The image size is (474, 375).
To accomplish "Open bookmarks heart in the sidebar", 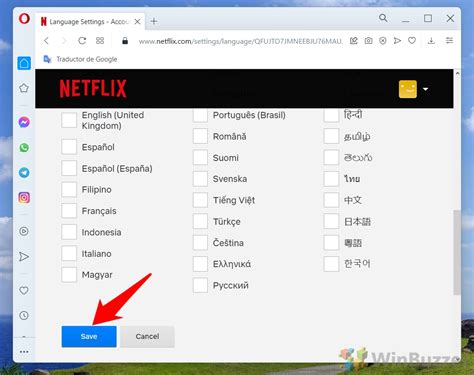I will (x=24, y=290).
